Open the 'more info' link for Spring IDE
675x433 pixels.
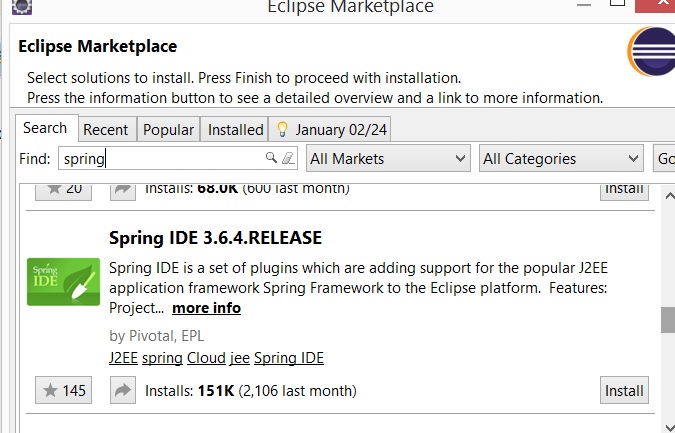206,308
